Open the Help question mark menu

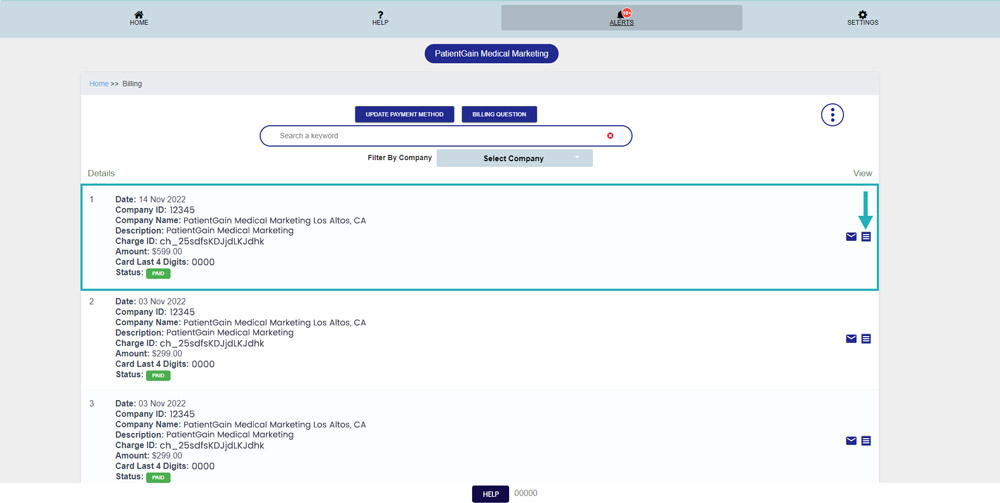pyautogui.click(x=380, y=18)
